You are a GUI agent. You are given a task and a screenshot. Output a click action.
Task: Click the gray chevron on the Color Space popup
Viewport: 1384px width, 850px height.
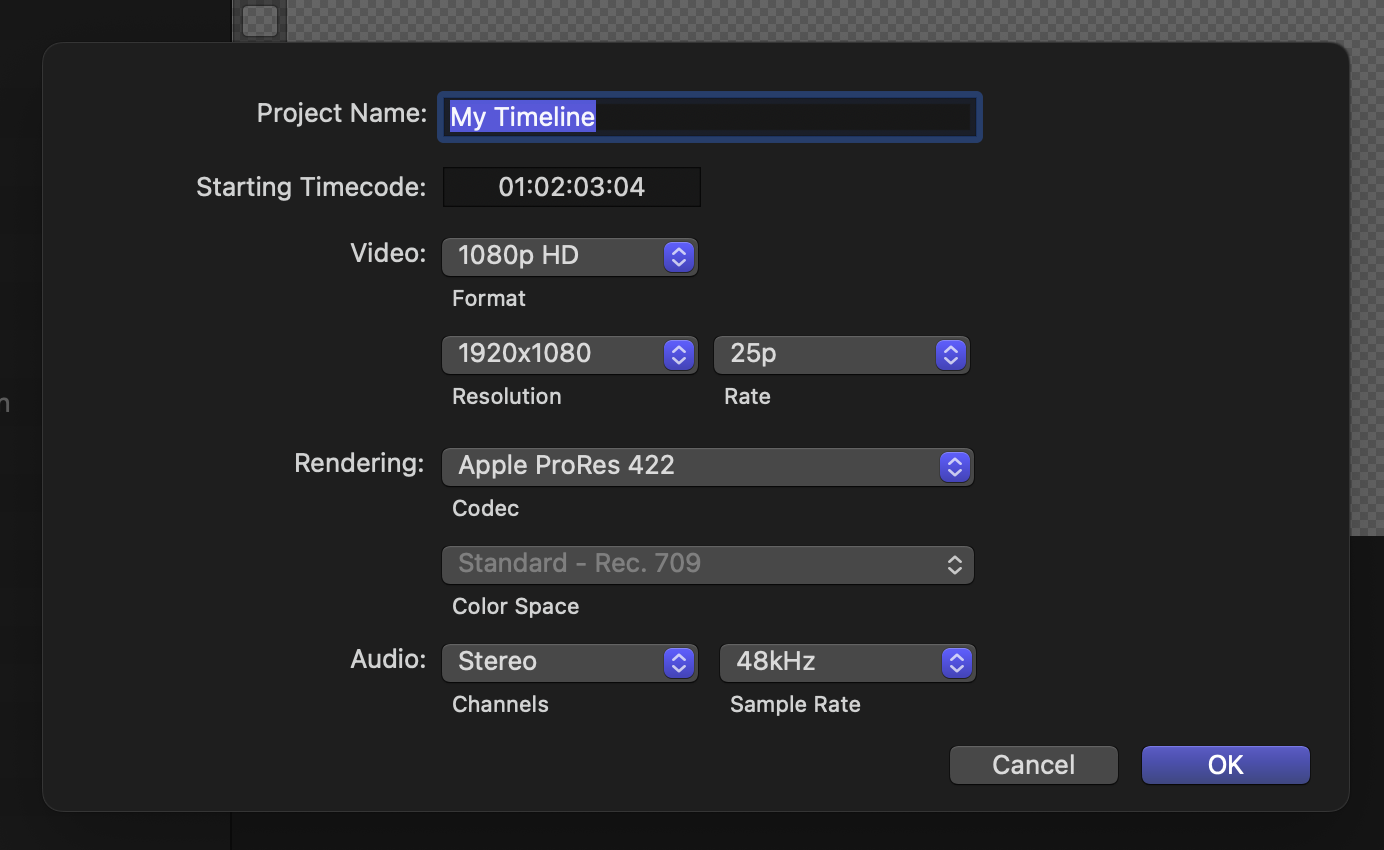[x=954, y=565]
